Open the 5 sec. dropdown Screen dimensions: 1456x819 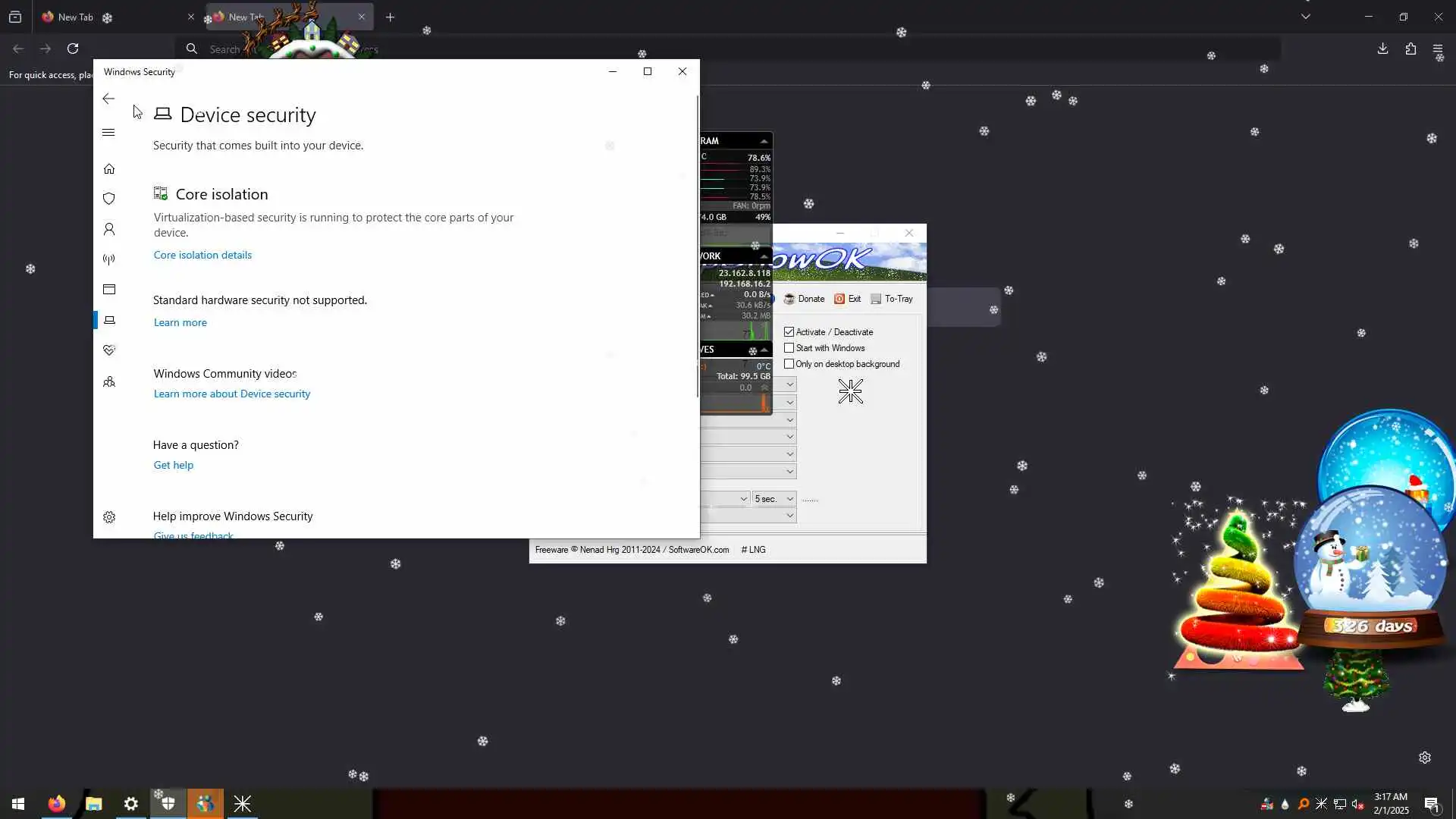tap(774, 499)
